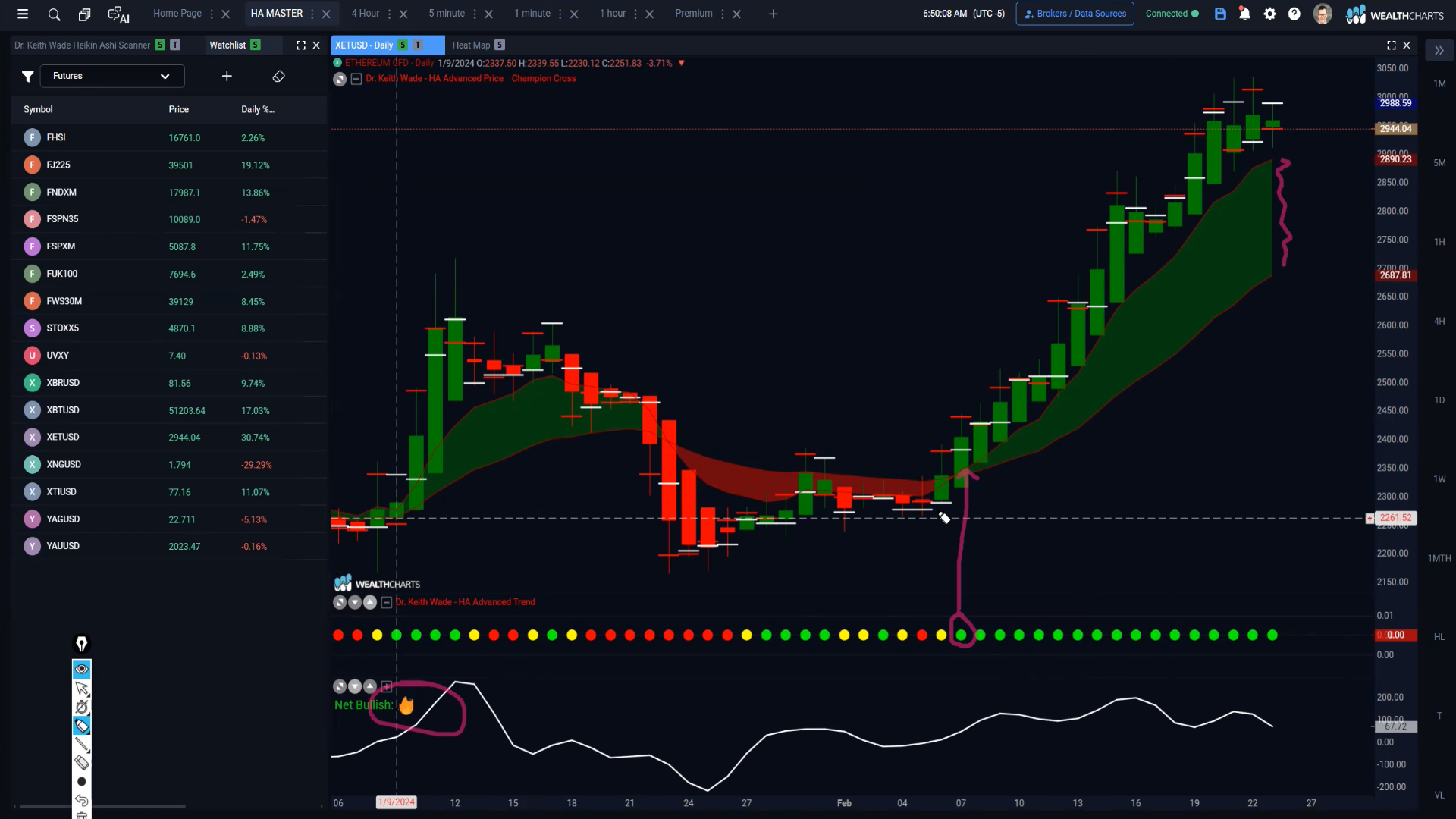Open the help question mark
Viewport: 1456px width, 819px height.
(x=1294, y=14)
